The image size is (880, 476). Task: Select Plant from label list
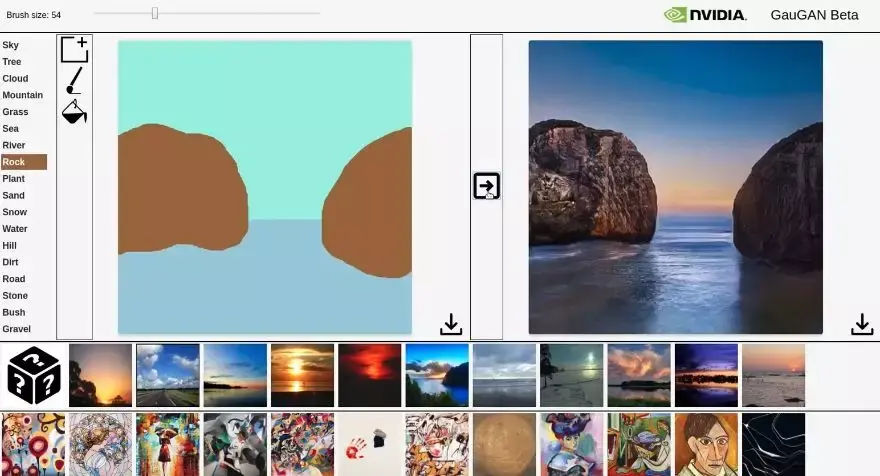point(13,178)
